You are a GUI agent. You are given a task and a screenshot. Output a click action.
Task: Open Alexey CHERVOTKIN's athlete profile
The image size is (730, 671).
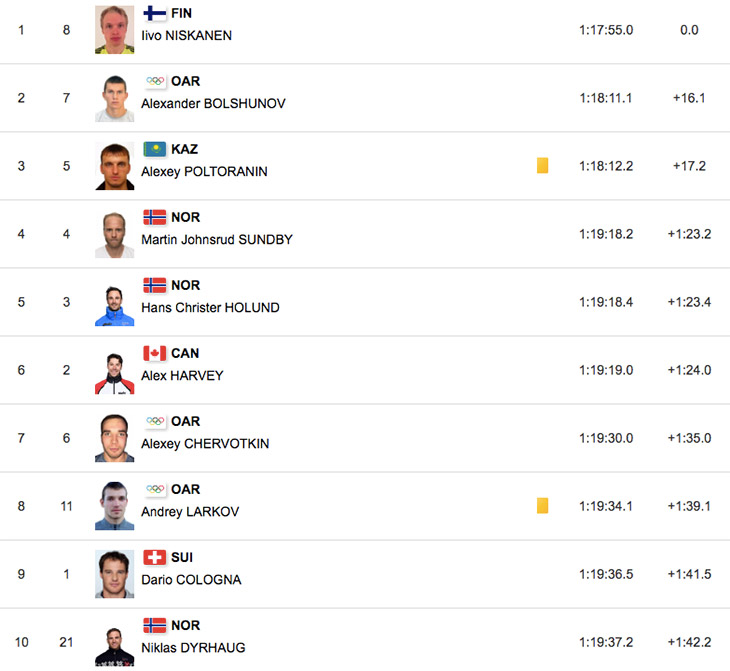[x=205, y=443]
